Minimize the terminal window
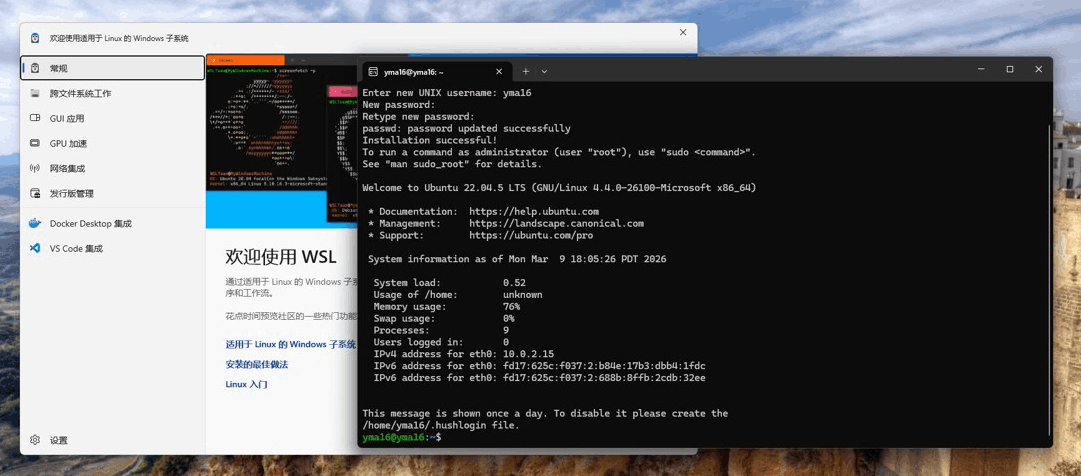1081x476 pixels. click(x=981, y=69)
